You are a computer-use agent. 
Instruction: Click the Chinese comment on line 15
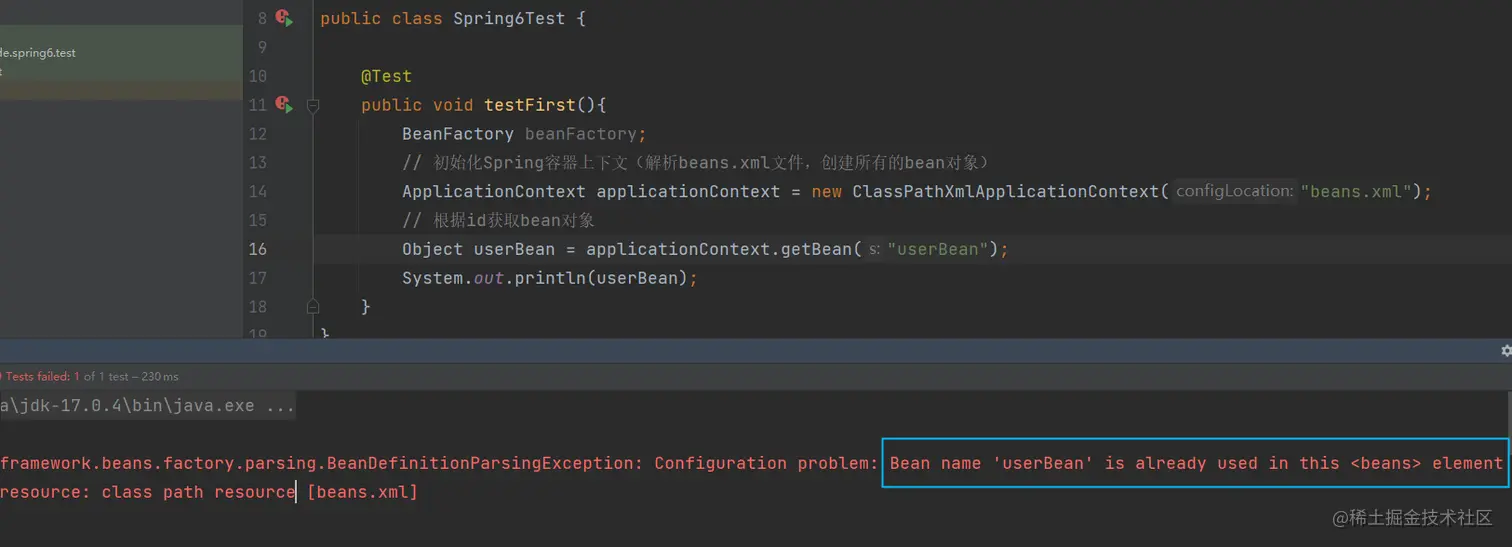[498, 220]
